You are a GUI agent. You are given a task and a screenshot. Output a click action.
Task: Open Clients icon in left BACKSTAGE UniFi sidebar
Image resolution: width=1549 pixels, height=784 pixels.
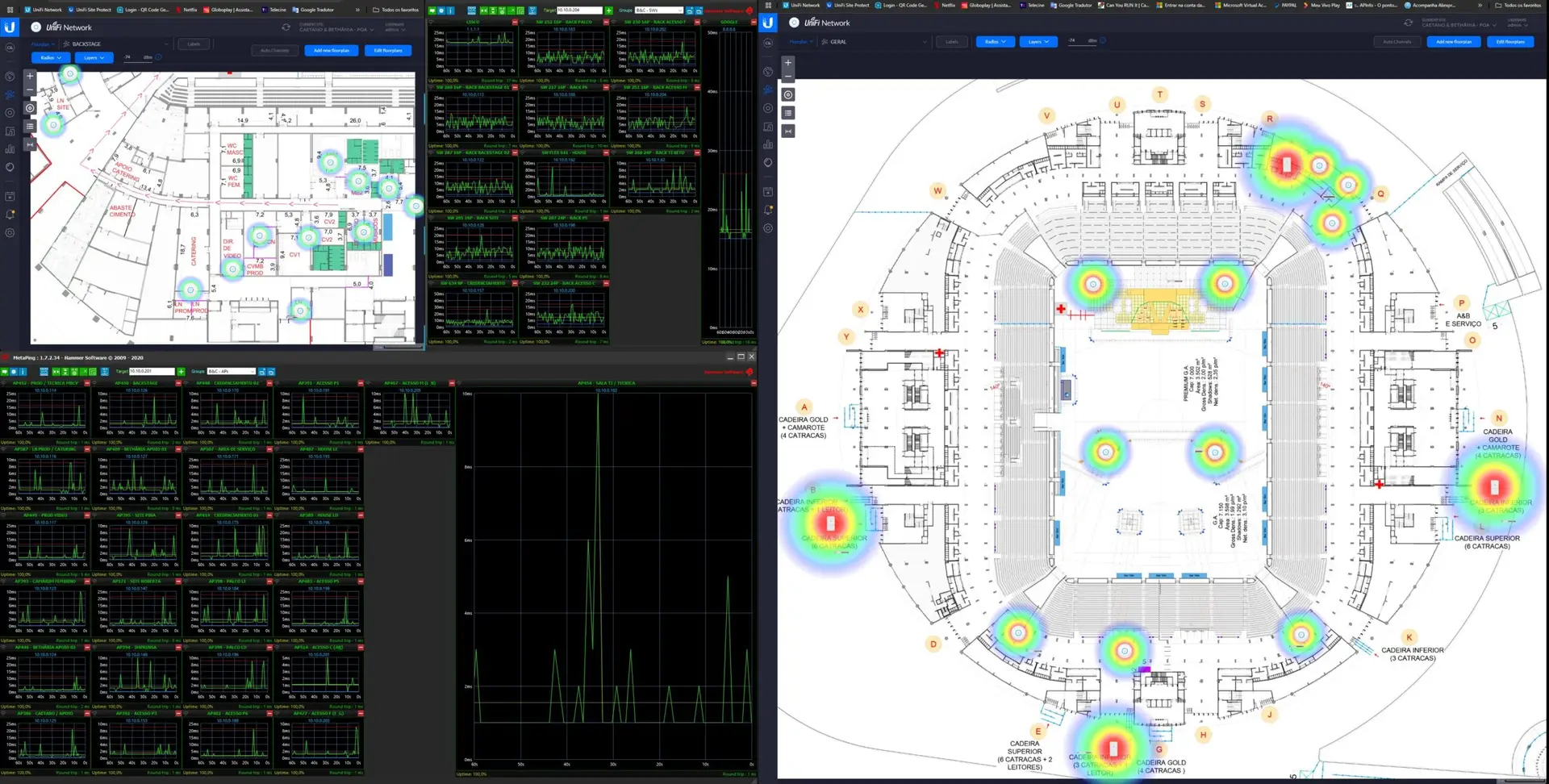pos(10,131)
